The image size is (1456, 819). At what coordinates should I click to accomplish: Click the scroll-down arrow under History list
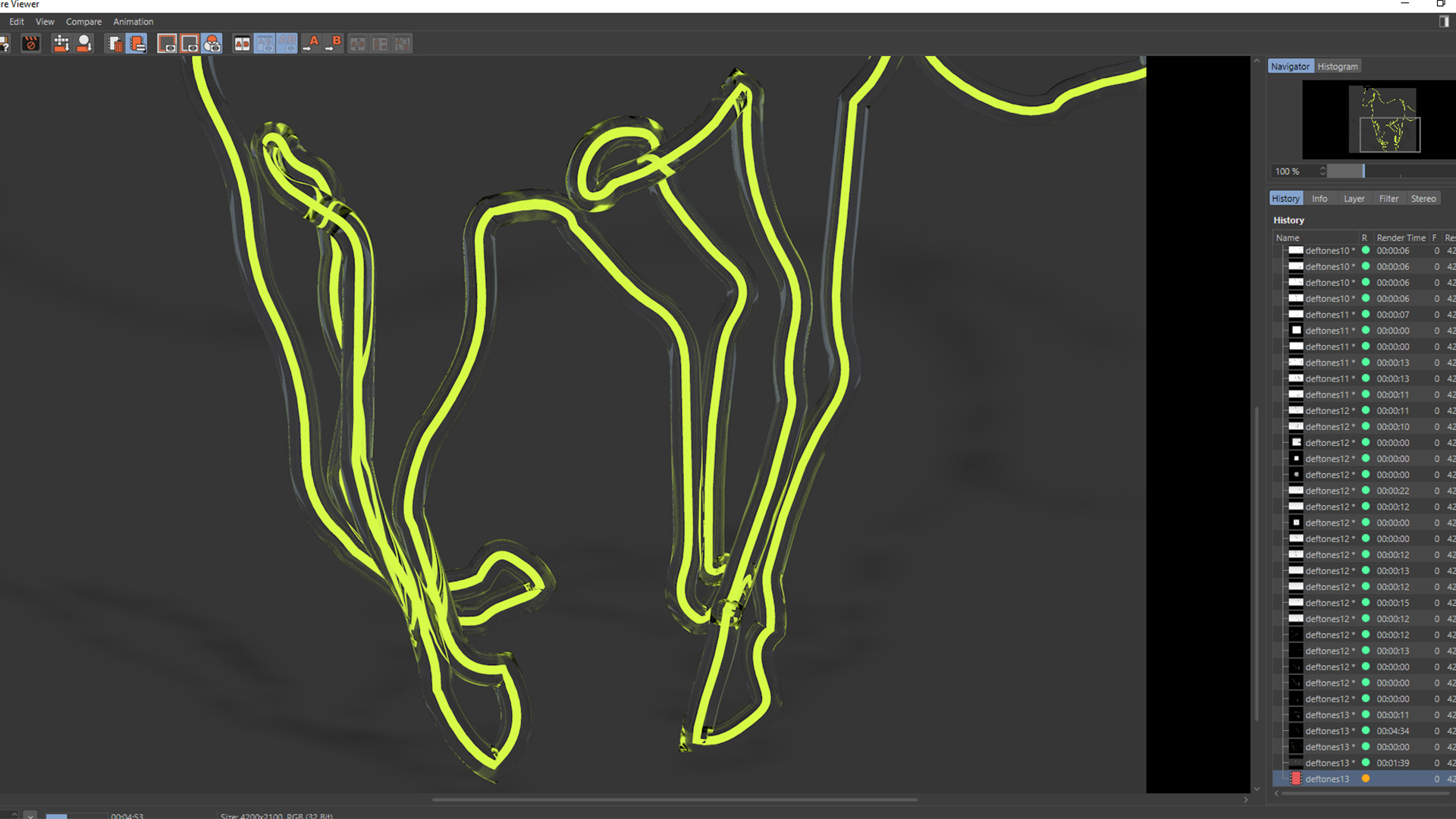coord(1257,789)
